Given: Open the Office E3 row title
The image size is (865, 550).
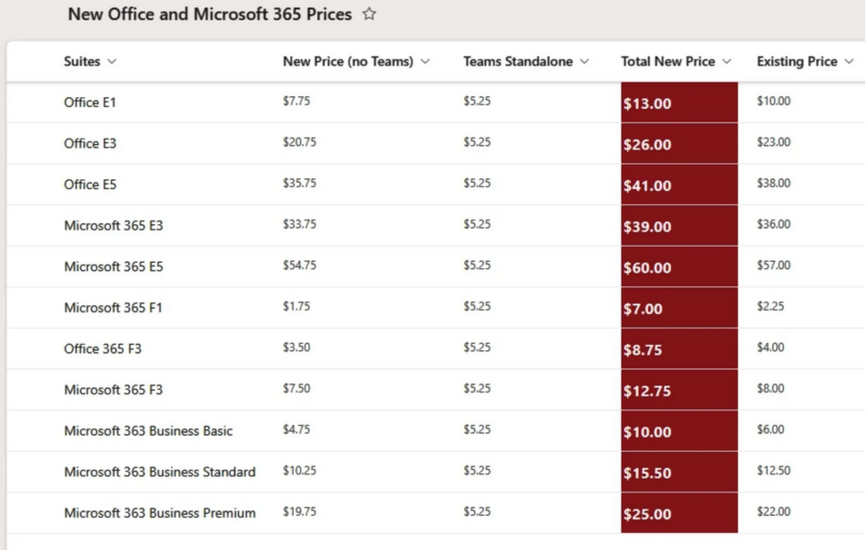Looking at the screenshot, I should pos(90,143).
